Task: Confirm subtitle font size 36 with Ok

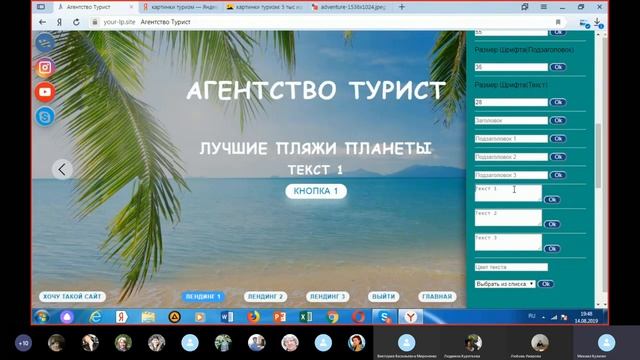Action: pyautogui.click(x=558, y=67)
